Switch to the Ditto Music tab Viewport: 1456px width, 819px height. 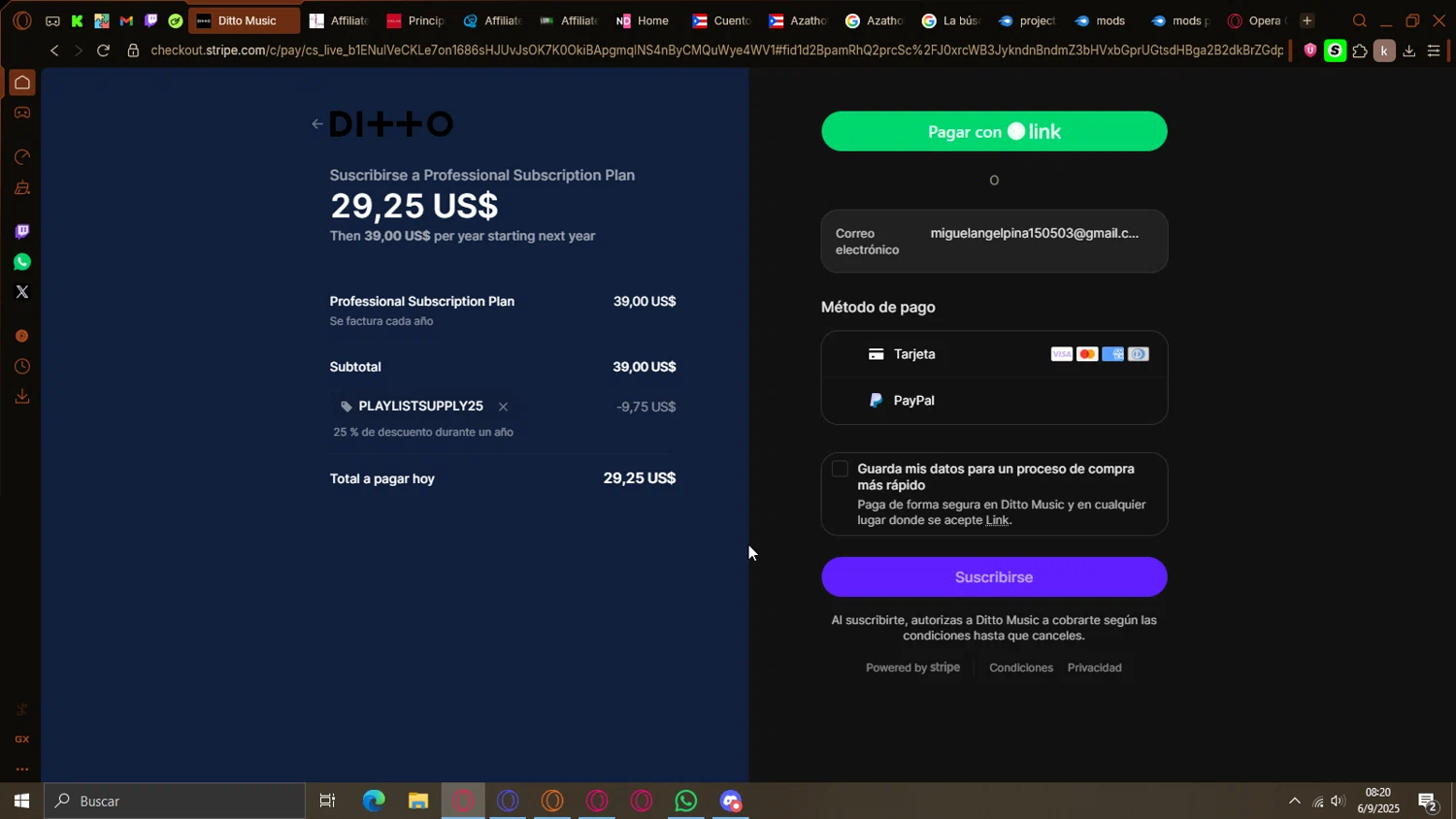click(244, 20)
